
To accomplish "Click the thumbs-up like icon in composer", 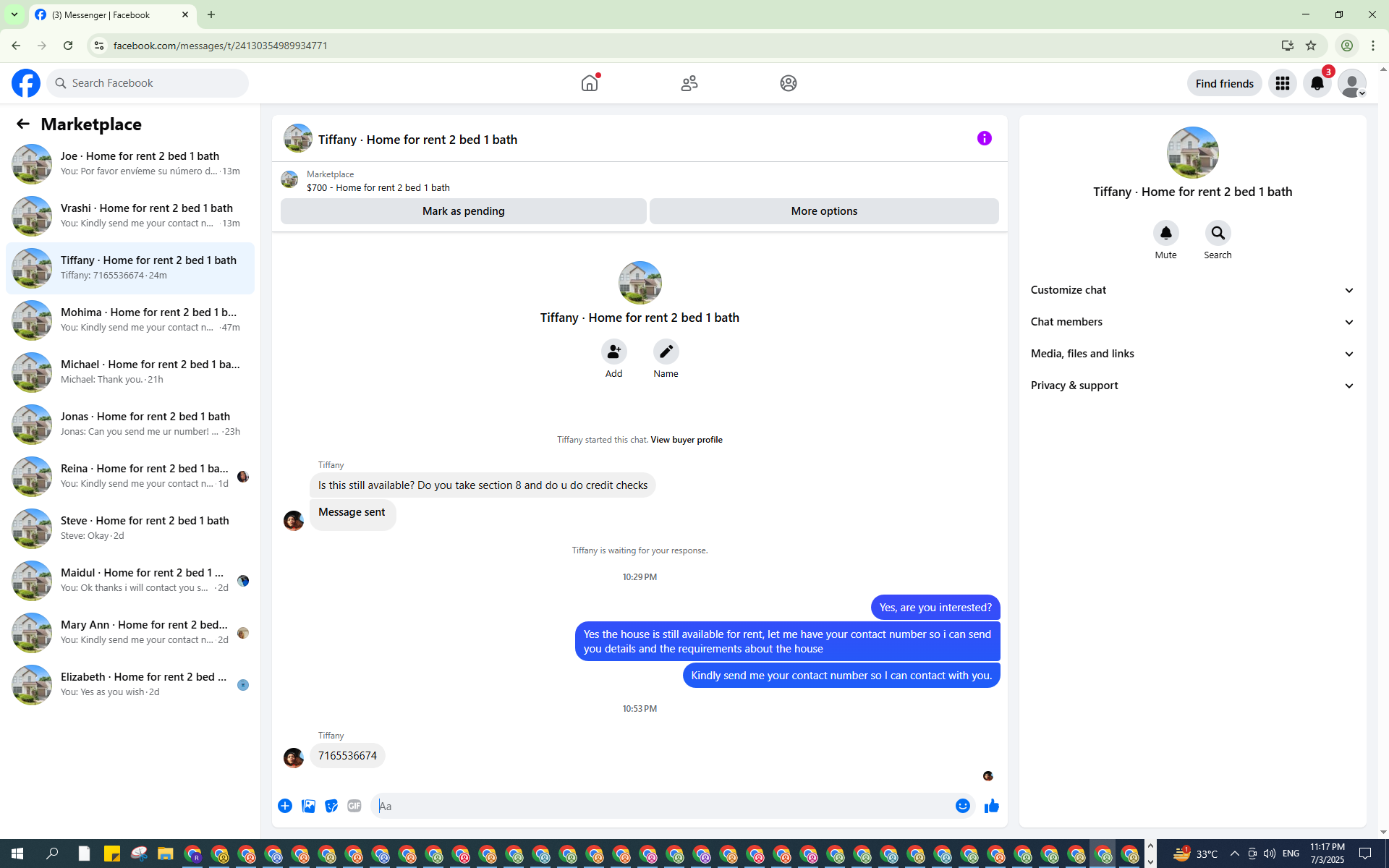I will 991,806.
